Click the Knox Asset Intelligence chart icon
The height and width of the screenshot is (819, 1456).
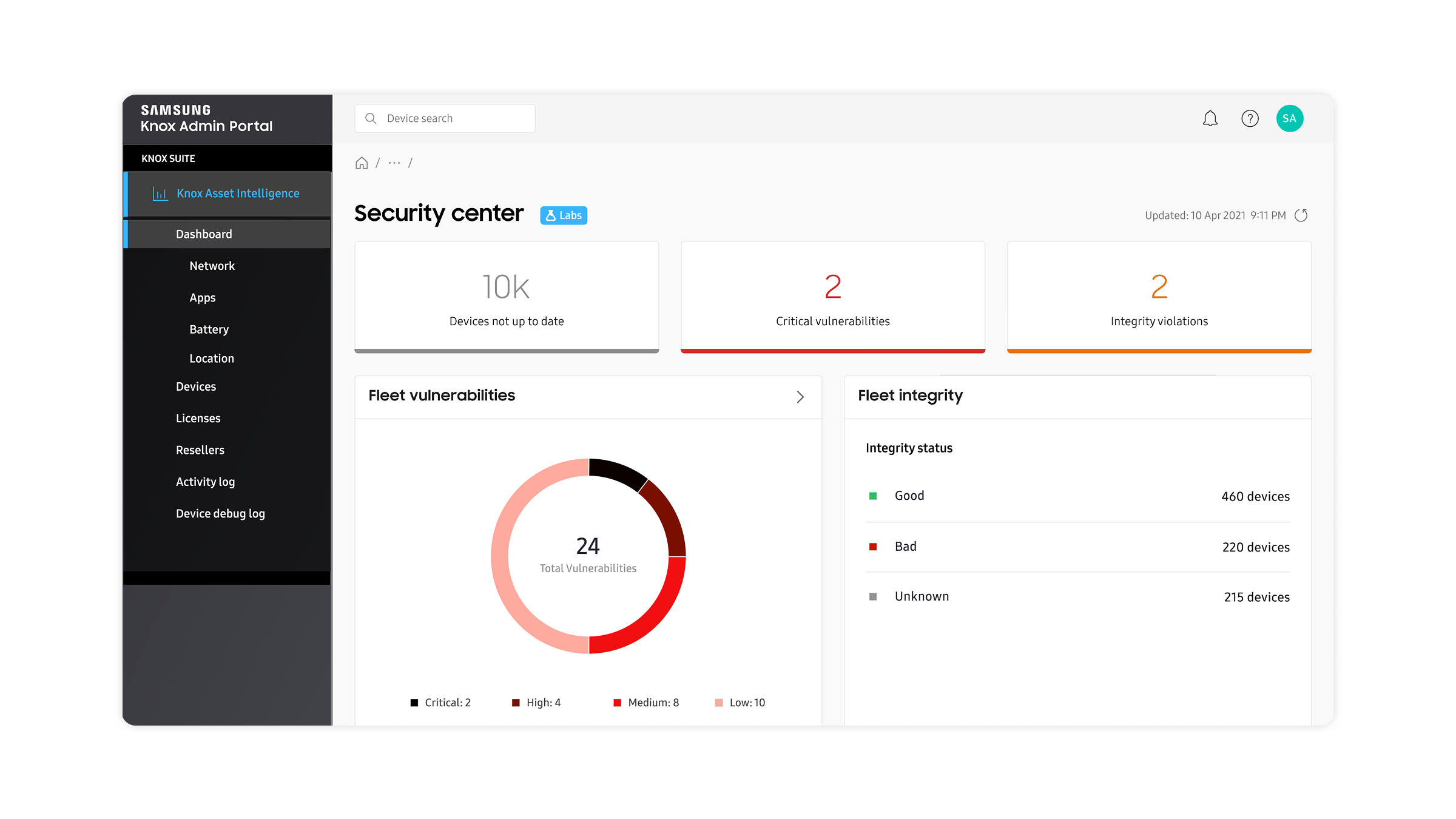(x=160, y=194)
